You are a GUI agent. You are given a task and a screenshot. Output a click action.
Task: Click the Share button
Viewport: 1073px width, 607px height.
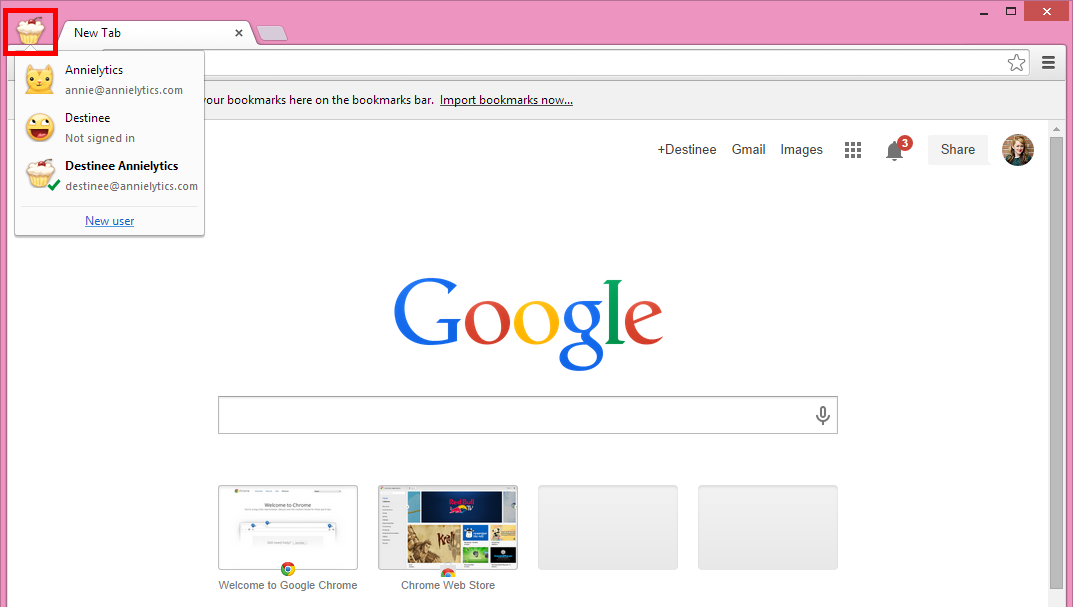pyautogui.click(x=957, y=150)
